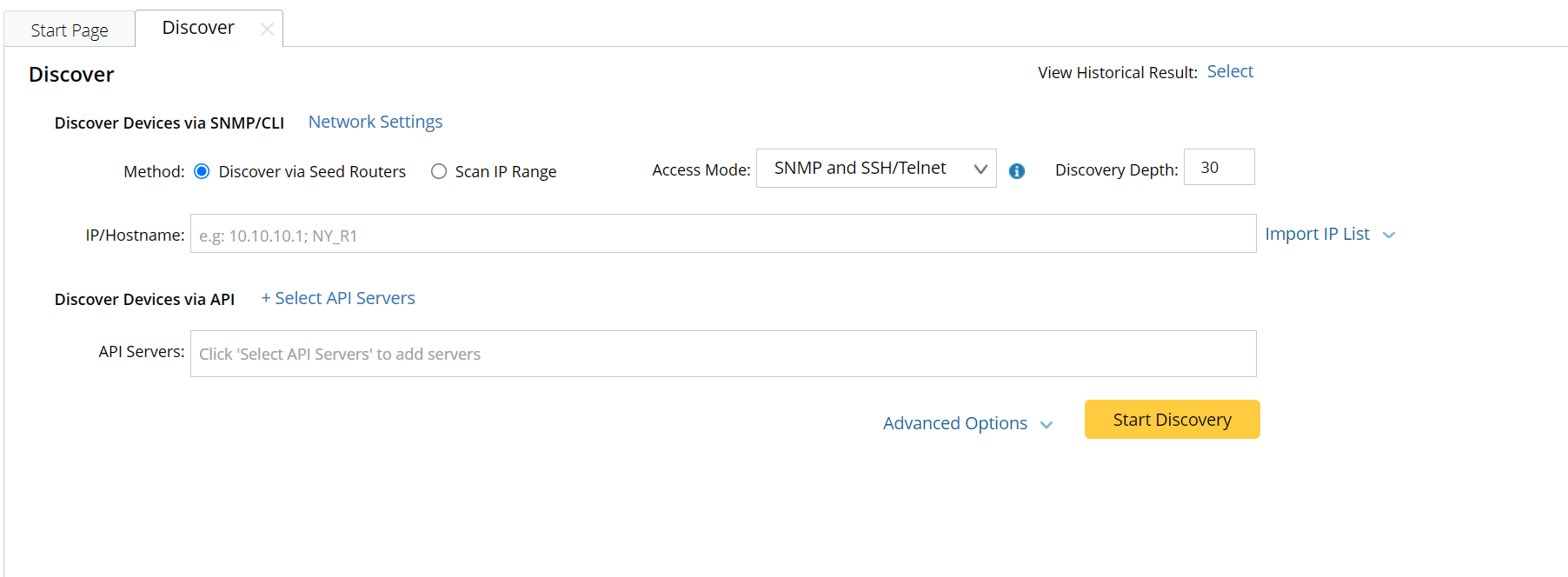
Task: Expand Advanced Options
Action: [x=954, y=423]
